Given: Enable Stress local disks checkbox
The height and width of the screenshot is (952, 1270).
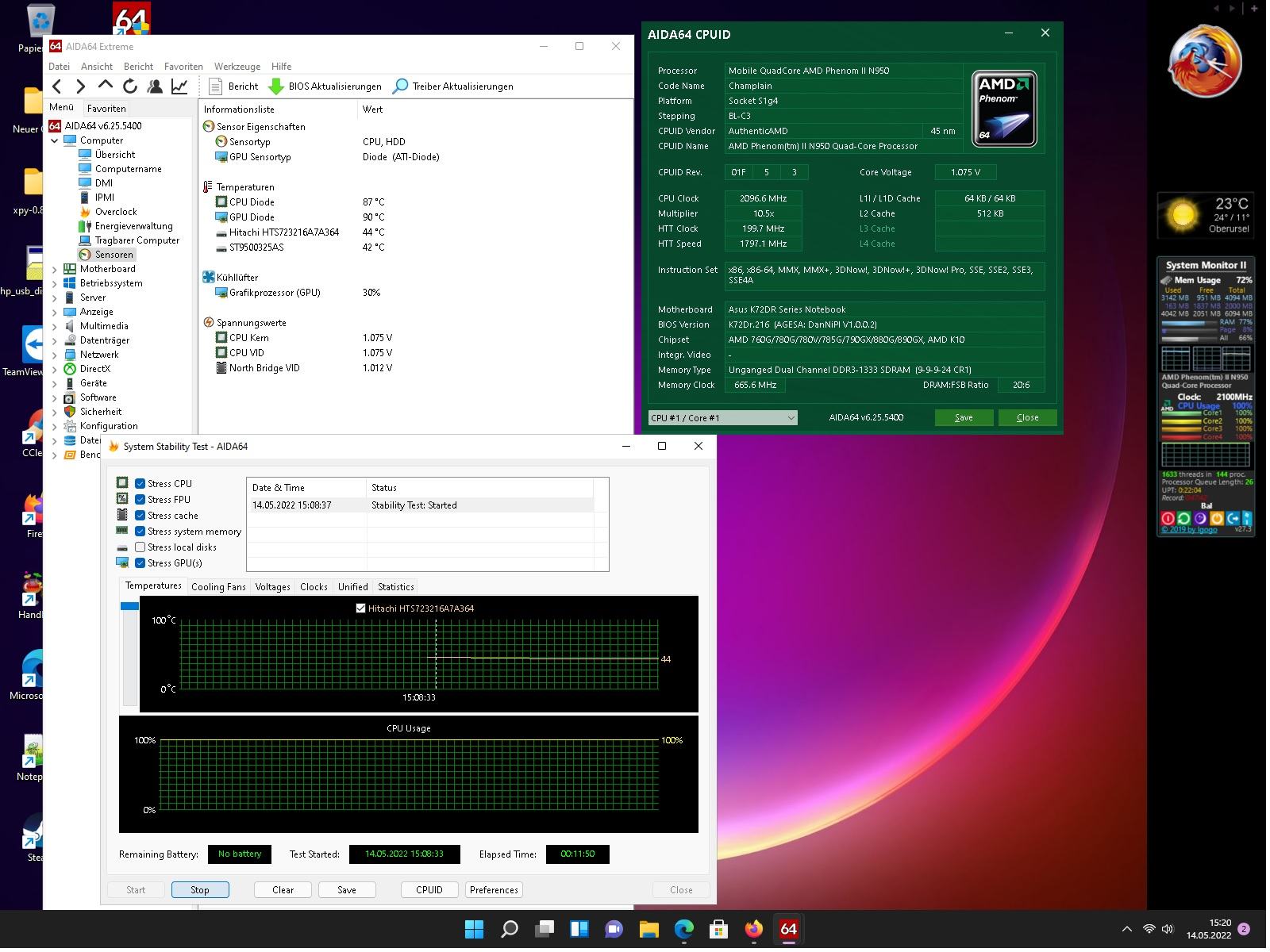Looking at the screenshot, I should click(x=140, y=547).
